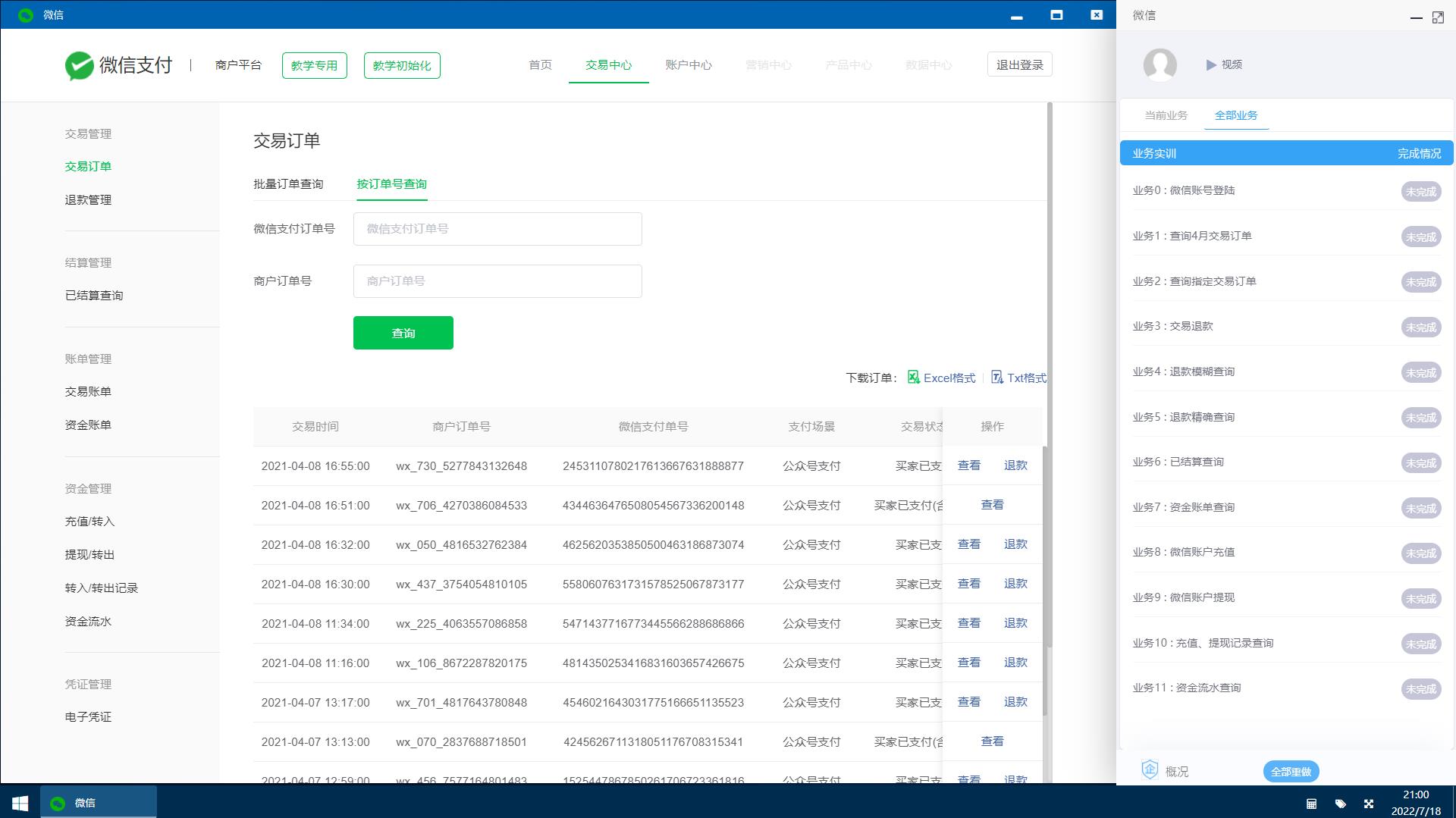Click 查看 for order wx_706_4270386084533

[x=992, y=505]
